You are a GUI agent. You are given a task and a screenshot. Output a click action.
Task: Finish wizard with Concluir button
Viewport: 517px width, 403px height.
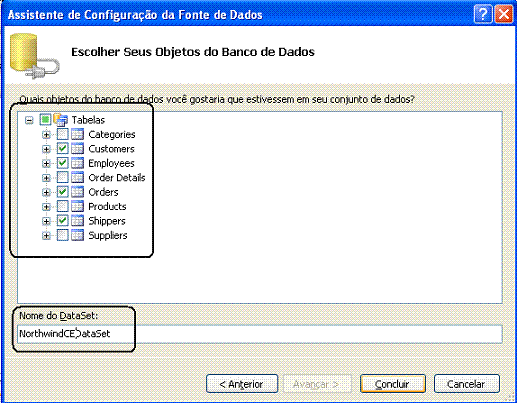coord(393,384)
